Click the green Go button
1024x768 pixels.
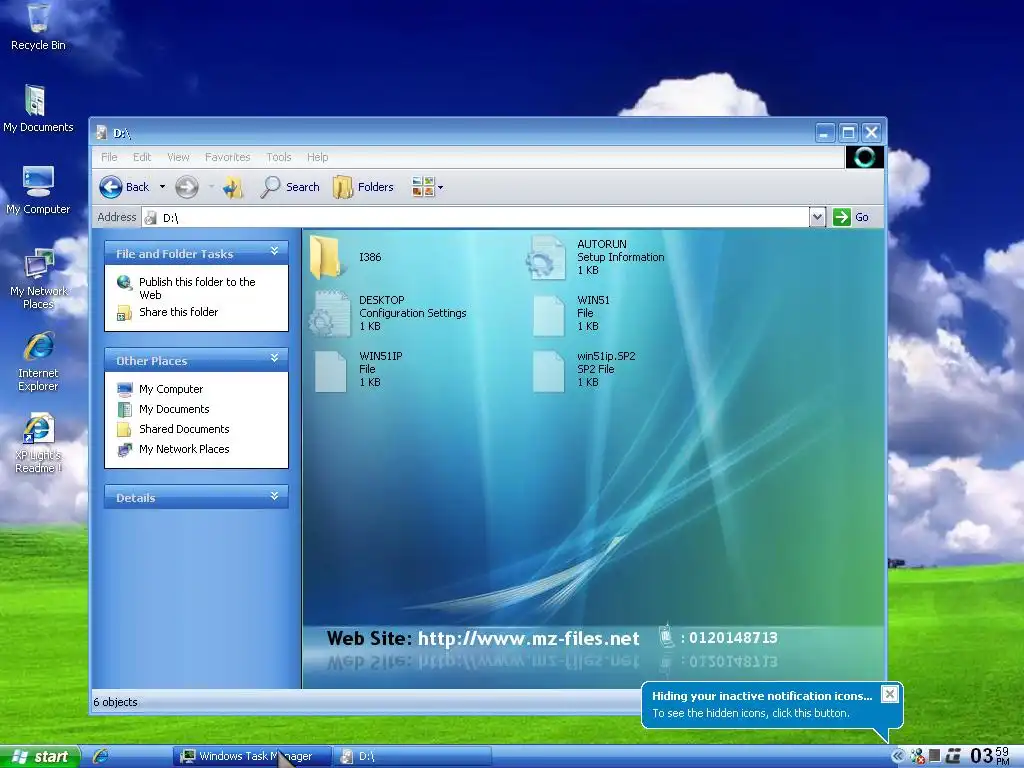pos(851,217)
